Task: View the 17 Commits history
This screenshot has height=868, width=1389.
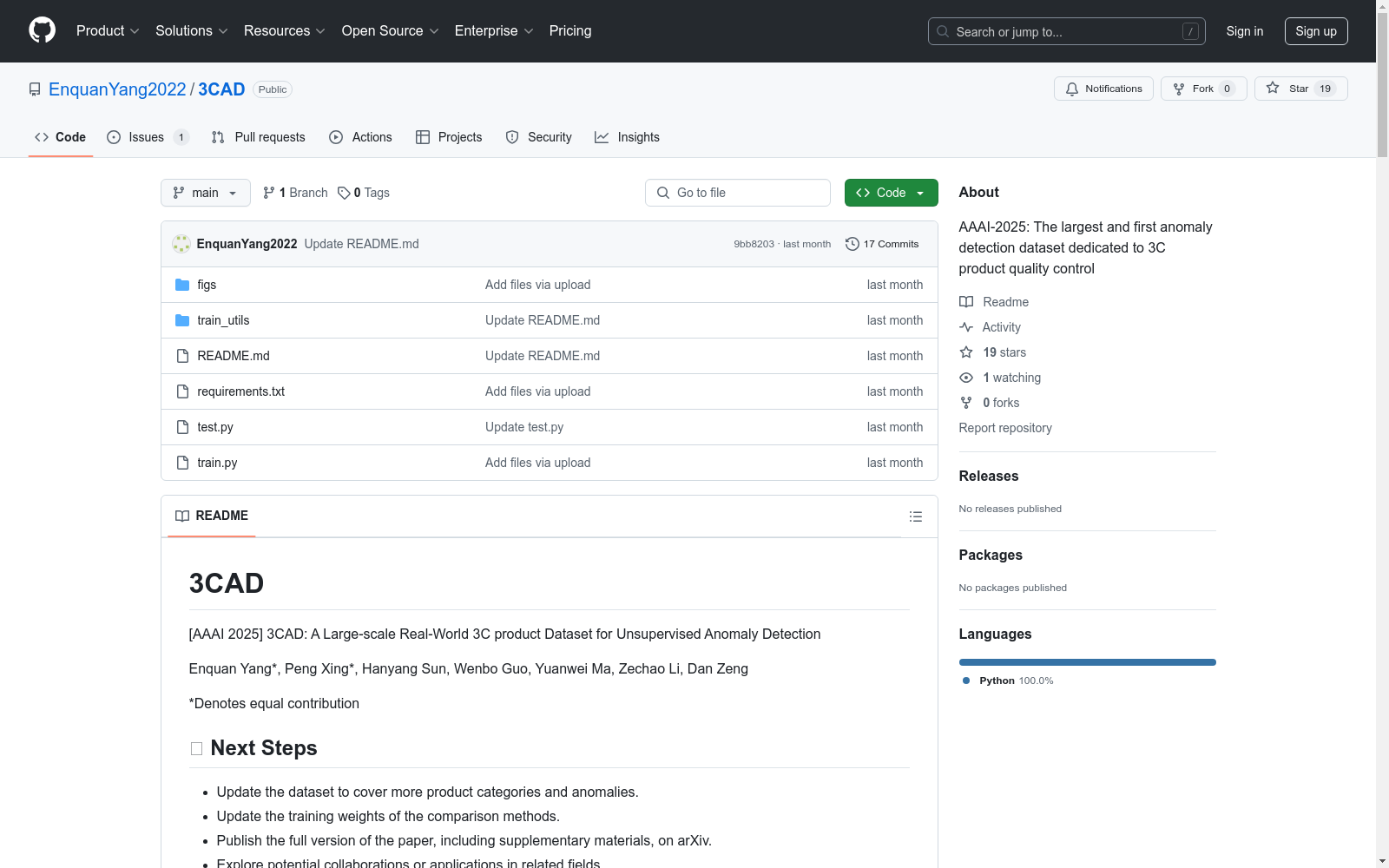Action: (x=882, y=244)
